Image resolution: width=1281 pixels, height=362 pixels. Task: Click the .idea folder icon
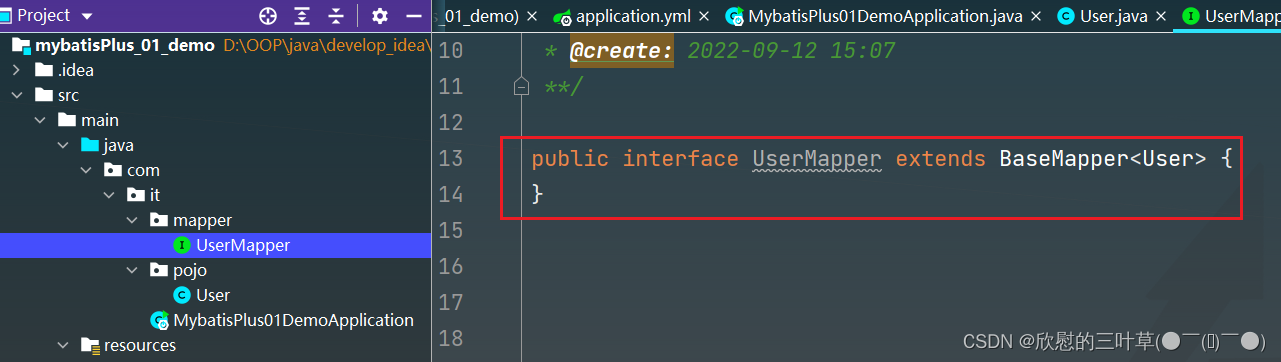(43, 70)
